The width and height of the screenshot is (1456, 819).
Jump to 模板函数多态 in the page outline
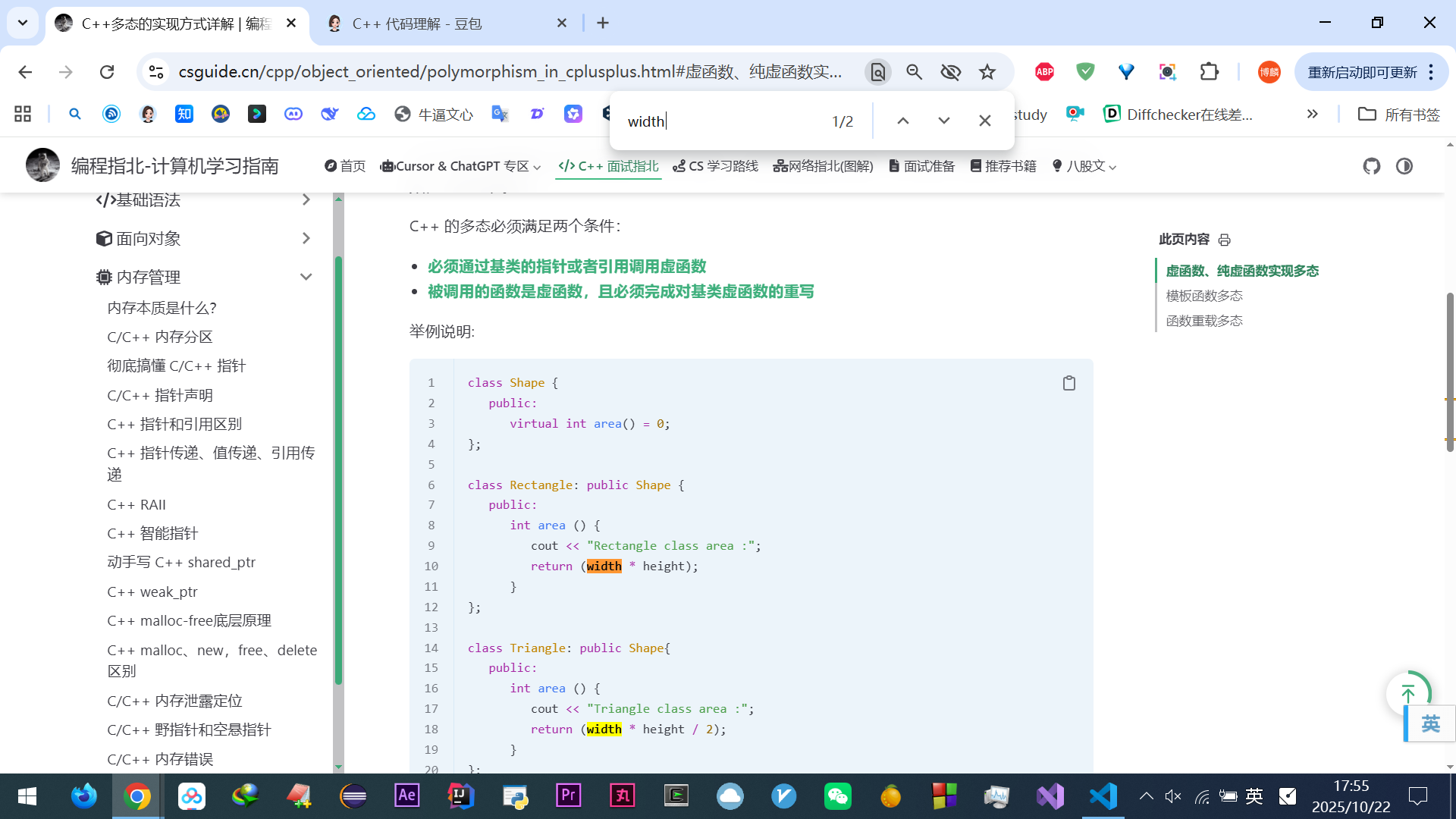point(1204,296)
